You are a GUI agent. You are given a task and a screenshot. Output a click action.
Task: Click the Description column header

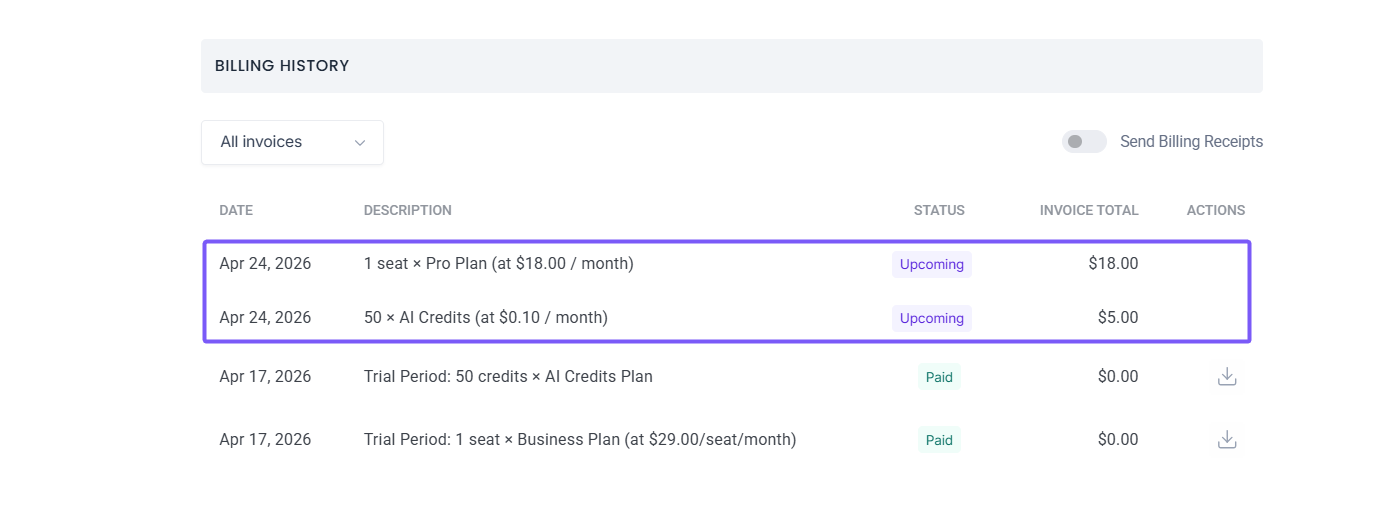click(x=407, y=211)
